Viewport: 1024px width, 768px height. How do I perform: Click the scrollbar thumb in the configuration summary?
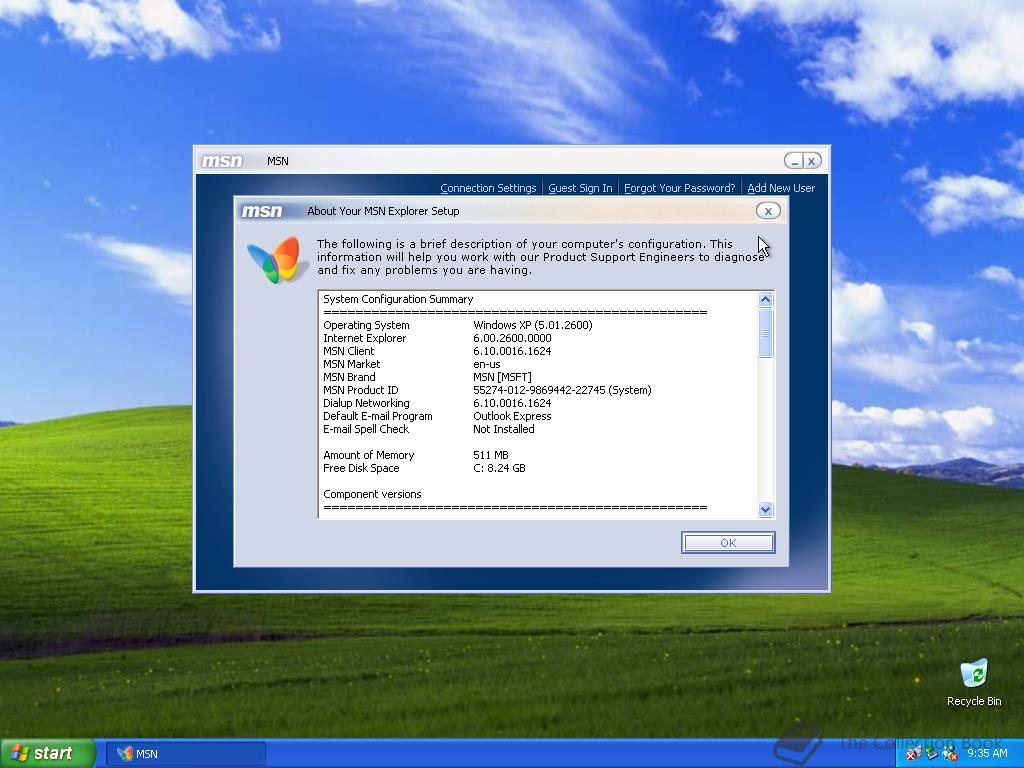tap(765, 333)
